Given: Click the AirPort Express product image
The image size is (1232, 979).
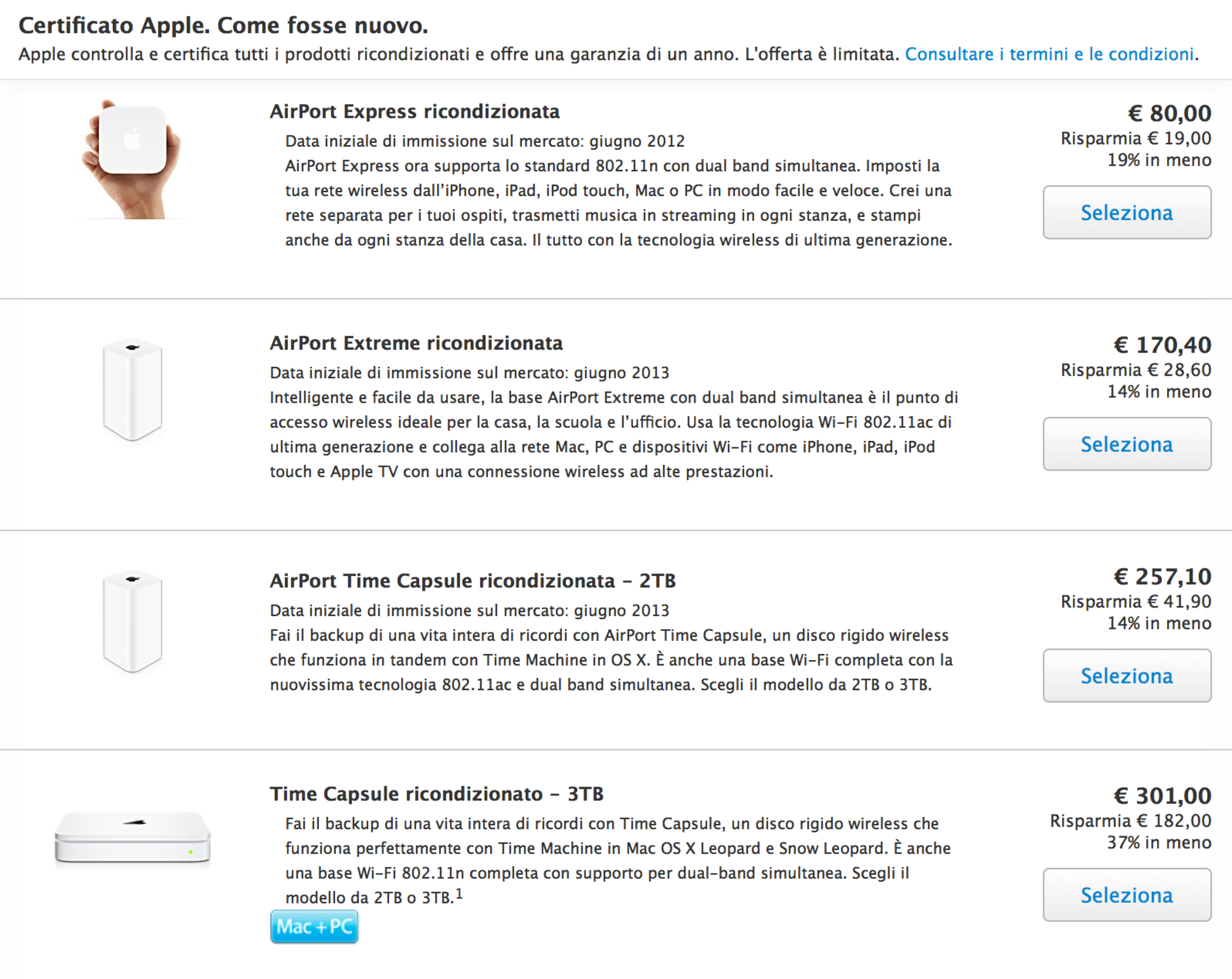Looking at the screenshot, I should pyautogui.click(x=132, y=159).
